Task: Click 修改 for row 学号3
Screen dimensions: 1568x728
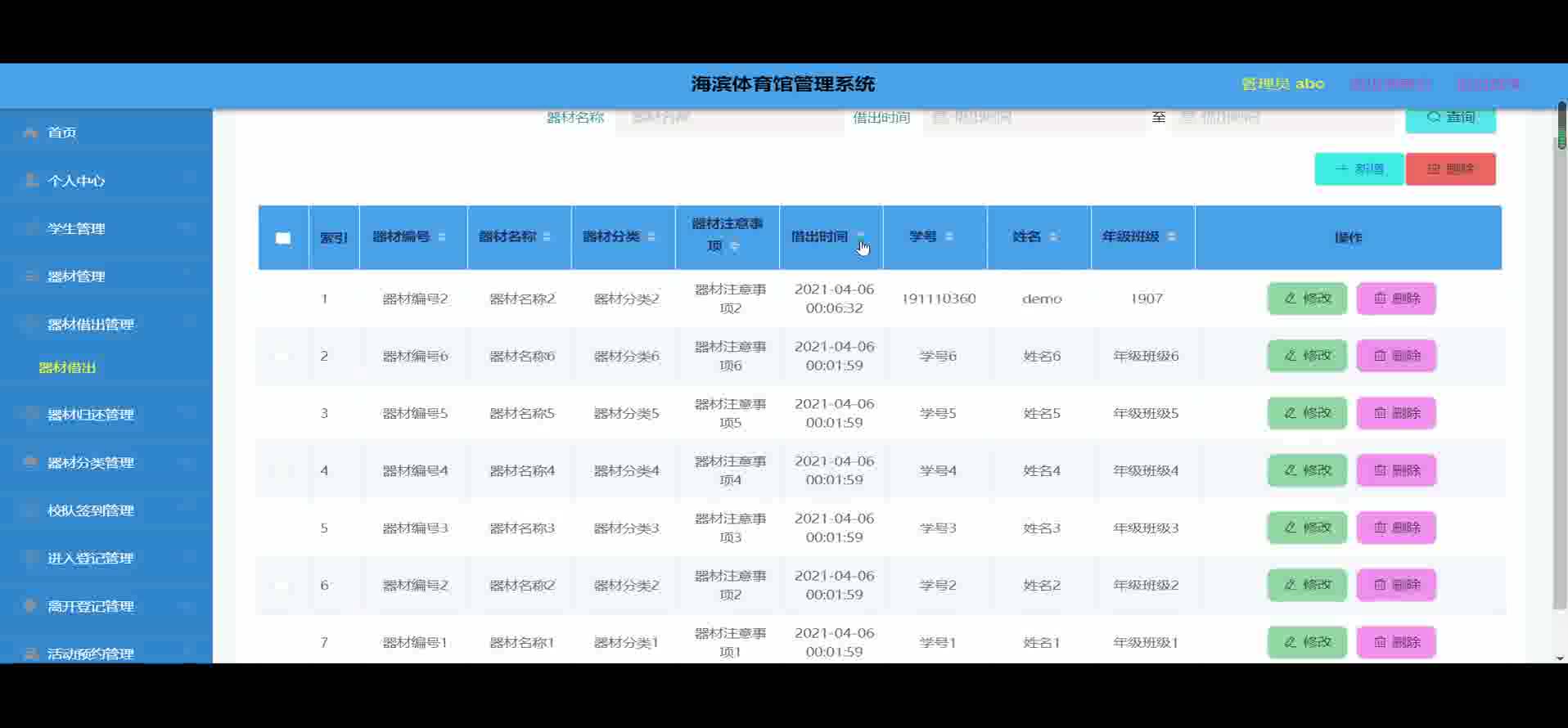Action: [1307, 528]
